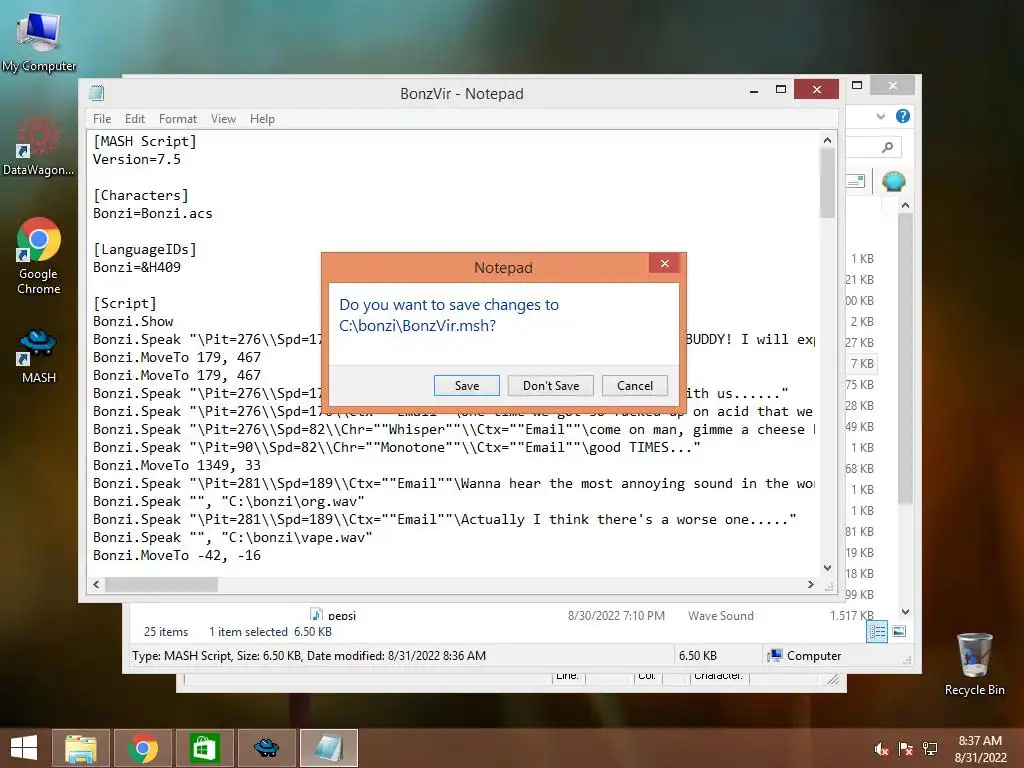Click Save in the Notepad dialog
Viewport: 1024px width, 768px height.
click(x=466, y=385)
